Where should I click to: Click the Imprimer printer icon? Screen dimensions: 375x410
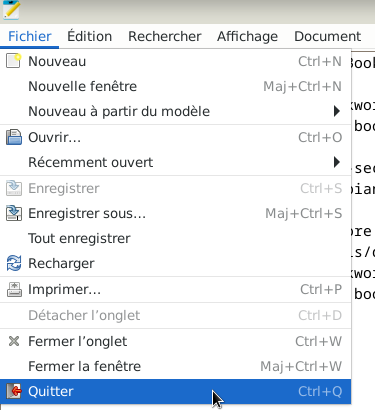(x=14, y=289)
